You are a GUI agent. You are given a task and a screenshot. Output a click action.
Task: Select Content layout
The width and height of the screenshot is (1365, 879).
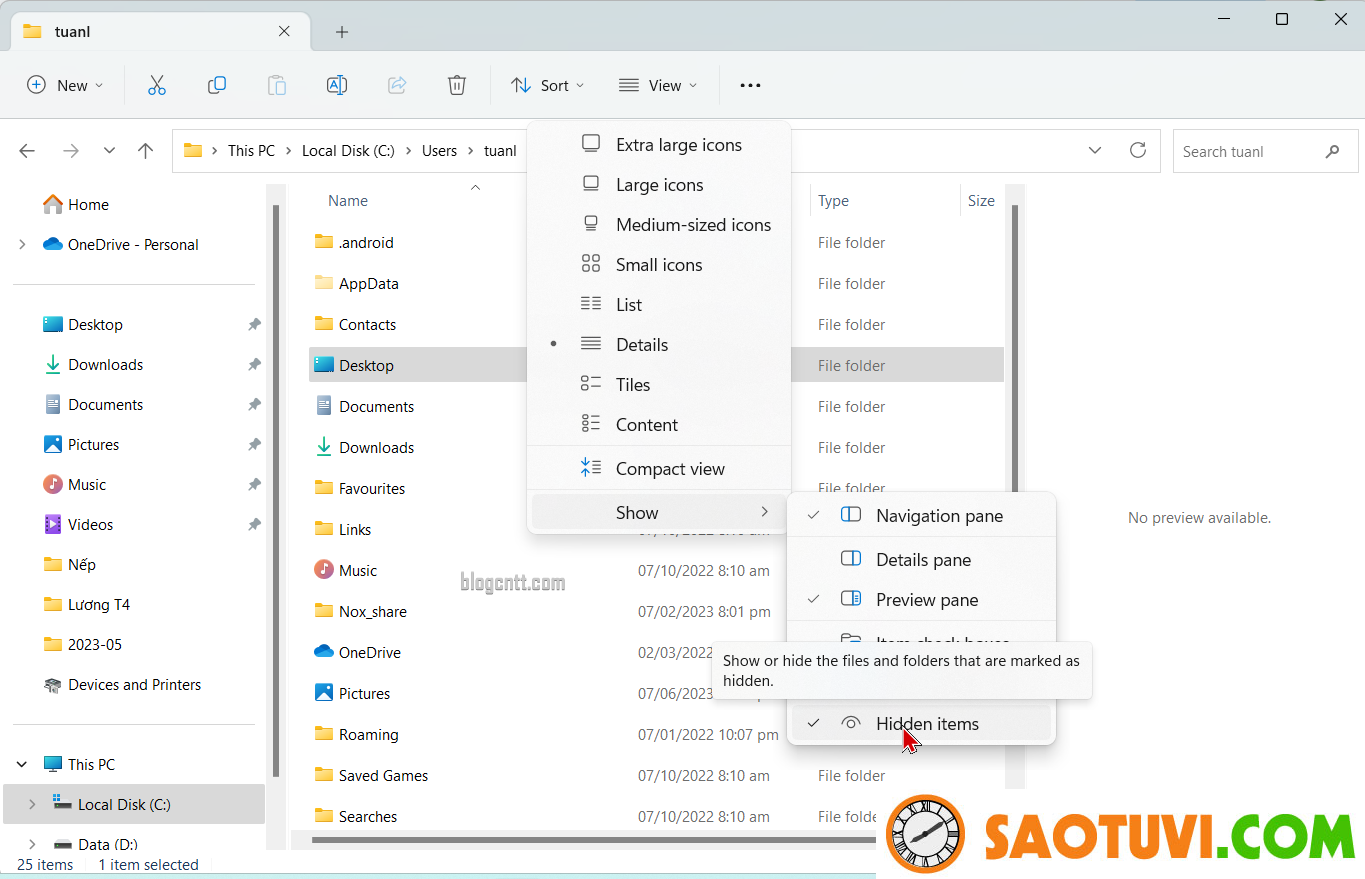[659, 425]
